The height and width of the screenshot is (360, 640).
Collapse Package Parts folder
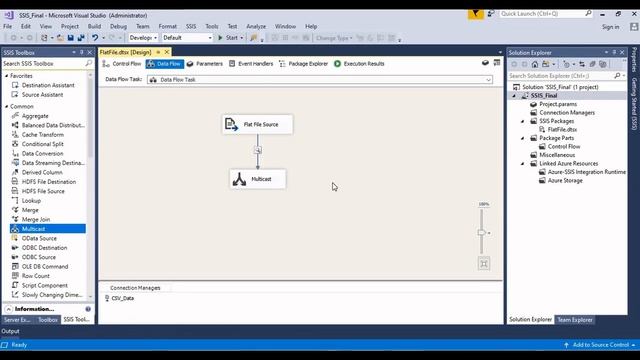(x=522, y=138)
